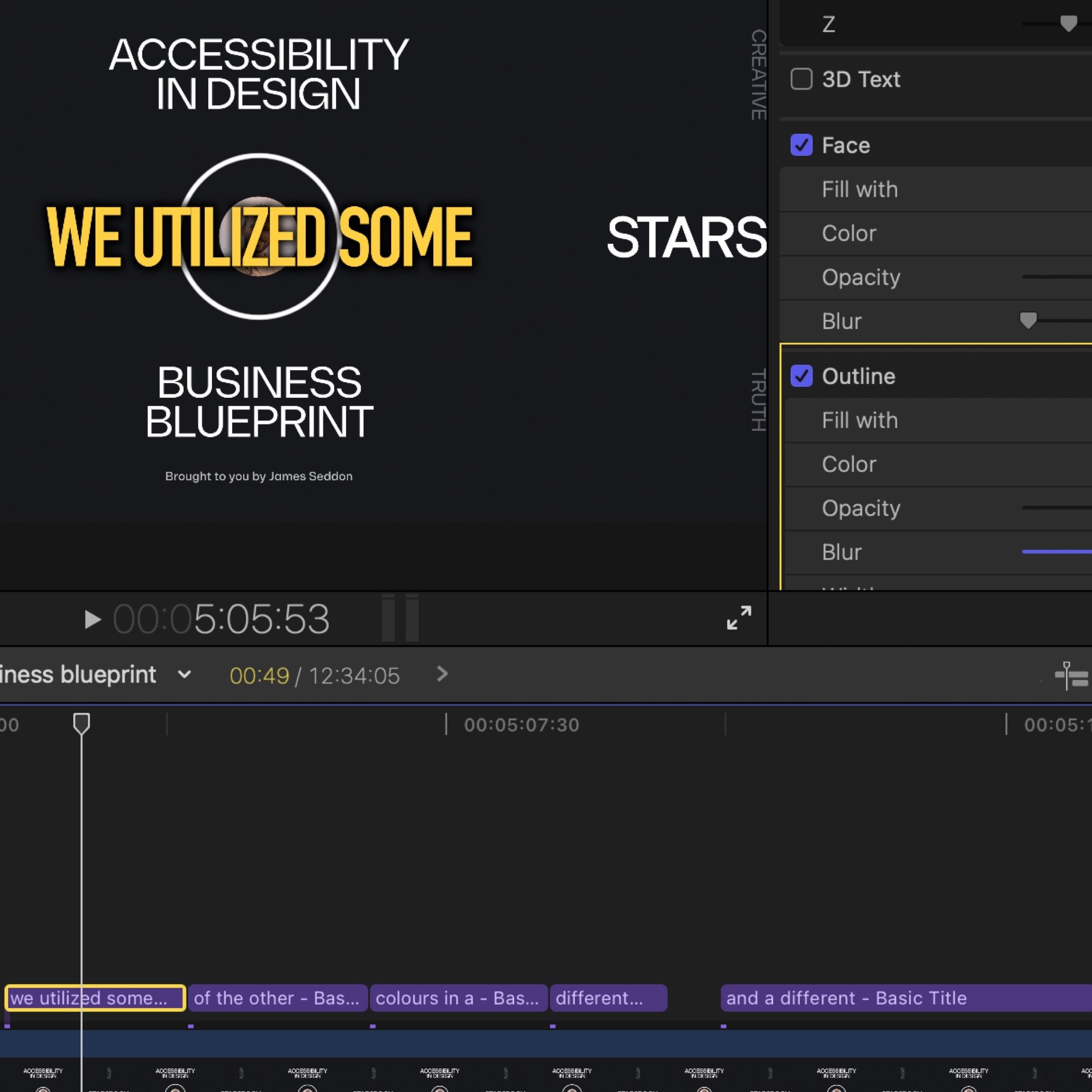Play the viewer video
This screenshot has height=1092, width=1092.
tap(92, 619)
